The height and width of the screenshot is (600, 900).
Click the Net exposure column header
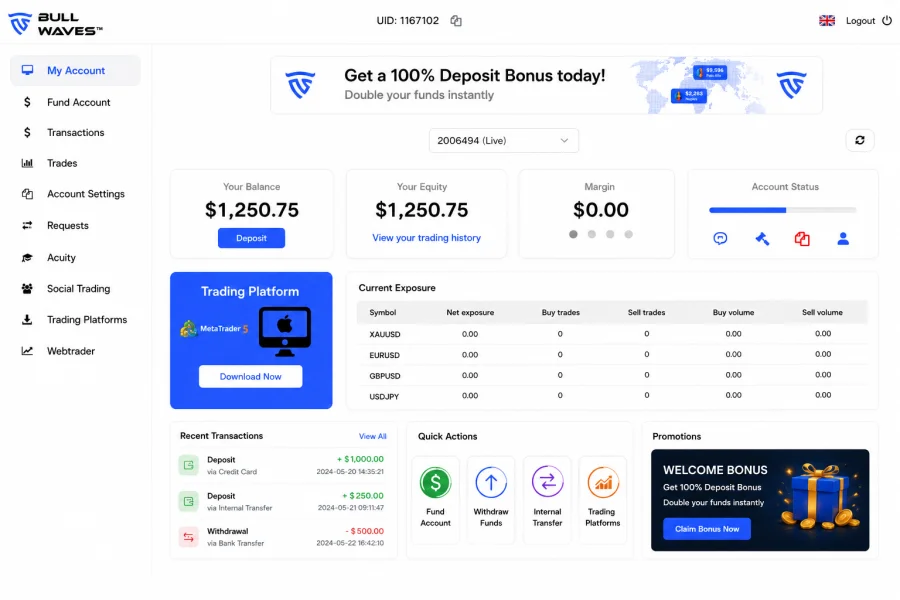tap(470, 312)
